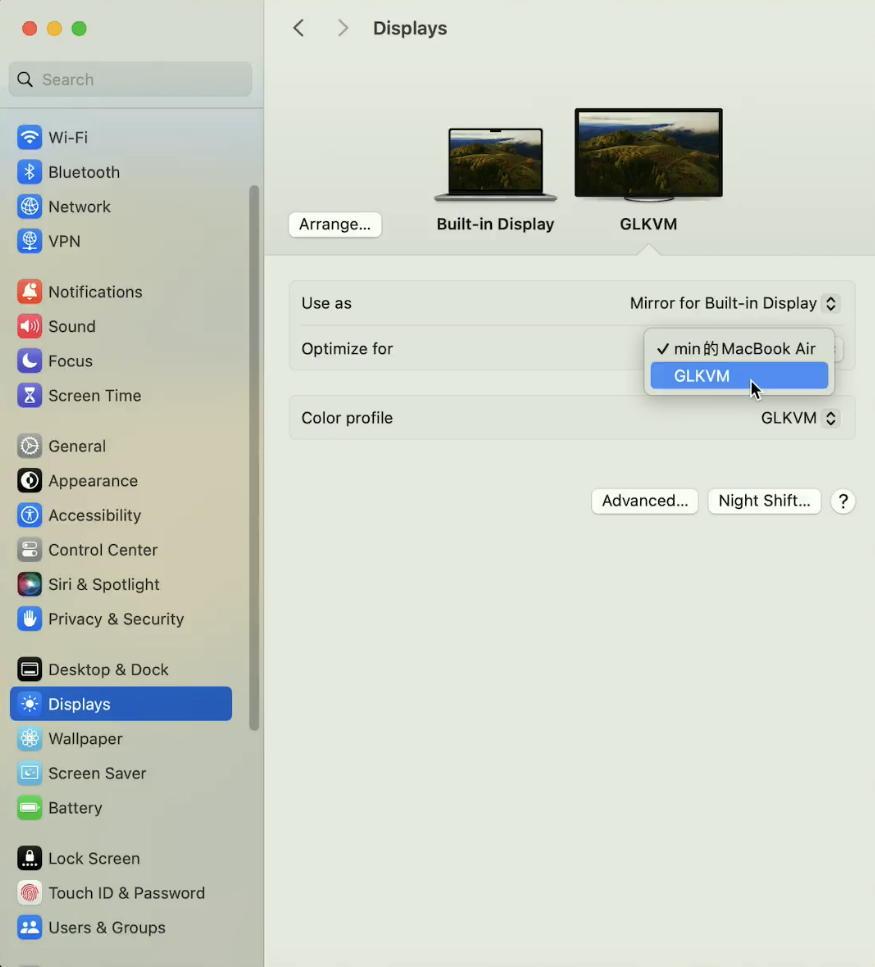This screenshot has height=967, width=875.
Task: Select the Appearance icon
Action: point(29,480)
